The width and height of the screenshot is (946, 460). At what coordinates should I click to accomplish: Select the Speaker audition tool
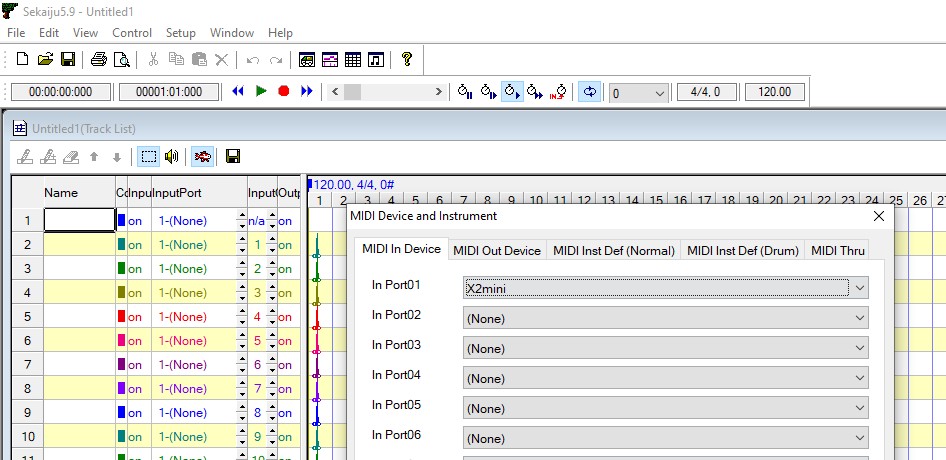point(171,157)
